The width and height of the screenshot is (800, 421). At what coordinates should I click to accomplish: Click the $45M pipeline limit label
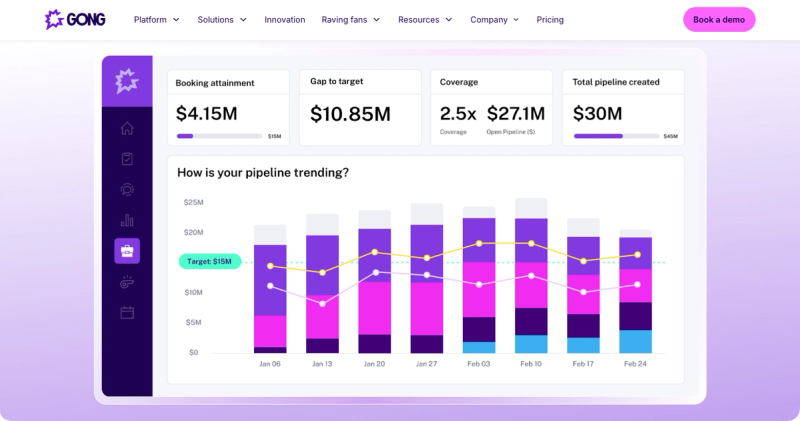tap(670, 136)
